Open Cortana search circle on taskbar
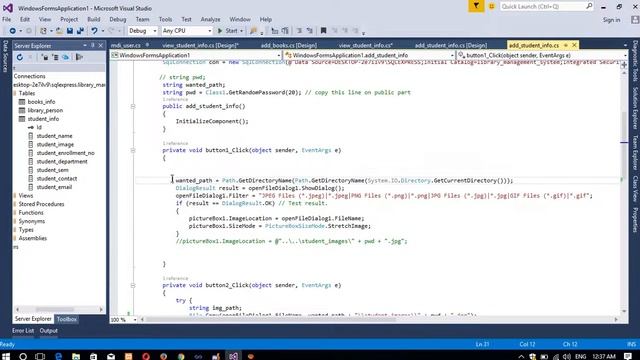The image size is (640, 360). point(23,356)
